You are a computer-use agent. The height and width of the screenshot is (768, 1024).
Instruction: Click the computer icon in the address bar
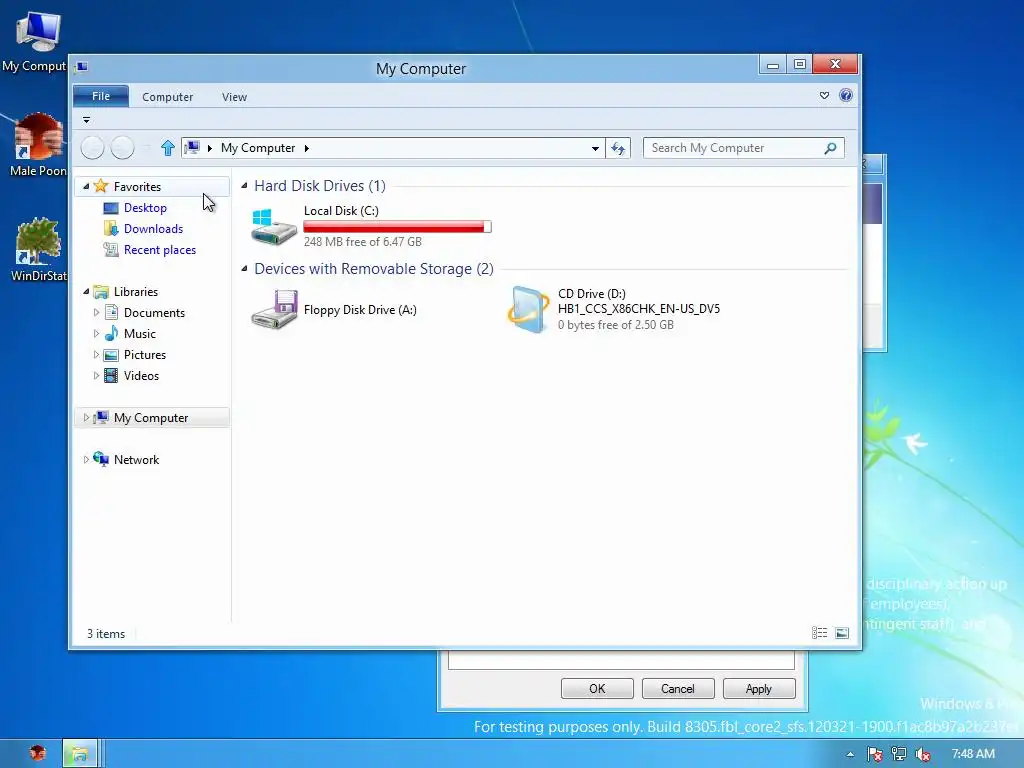(x=192, y=148)
